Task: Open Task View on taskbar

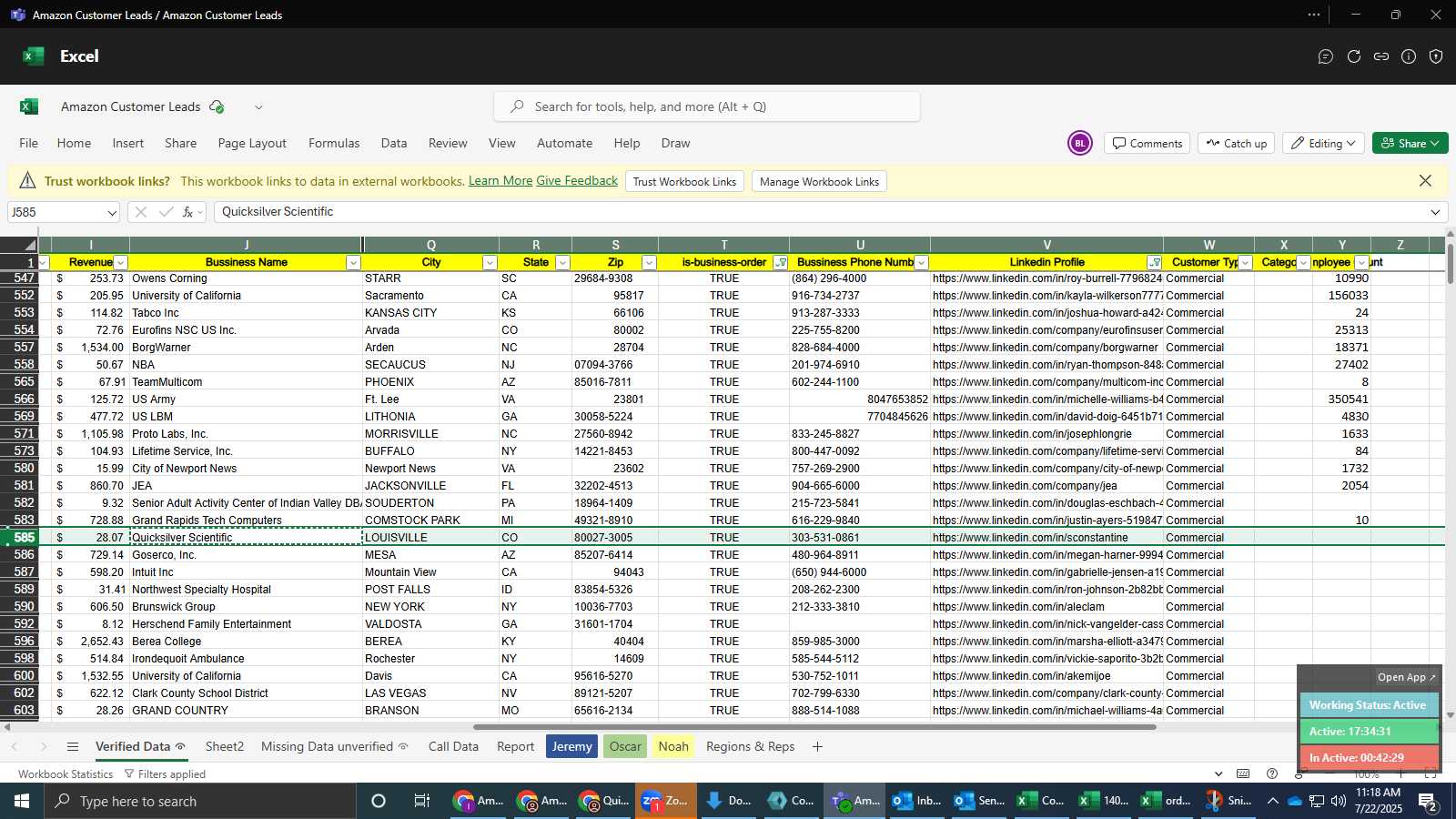Action: [421, 801]
